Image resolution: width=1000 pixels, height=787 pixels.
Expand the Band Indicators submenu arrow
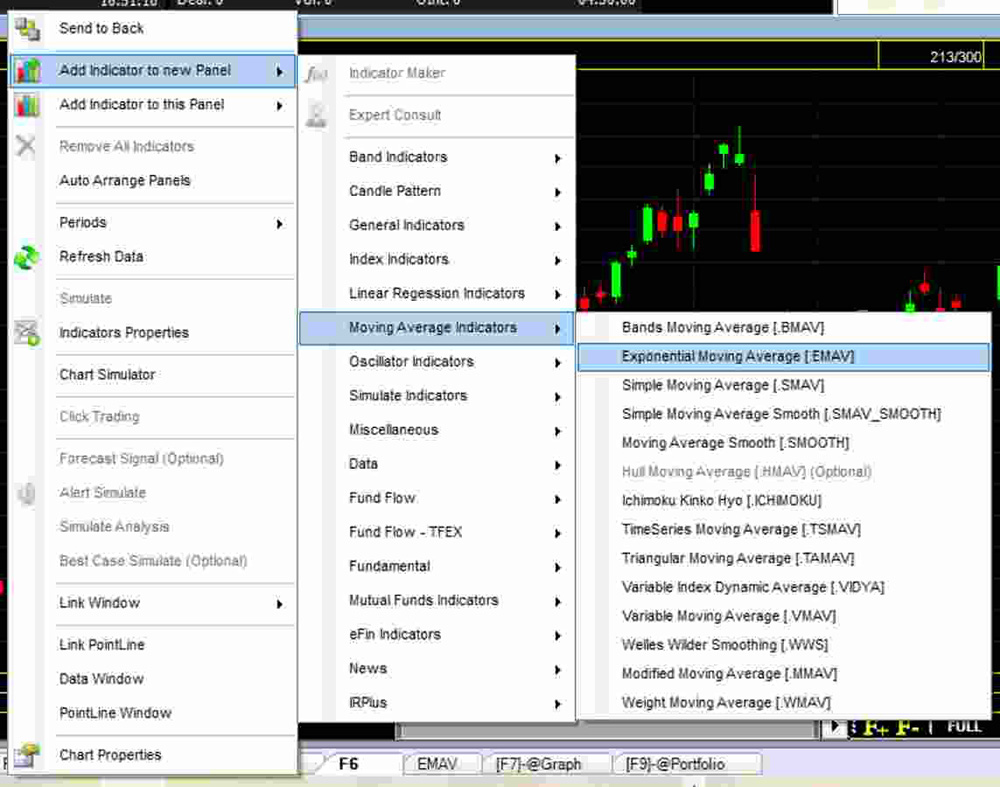(x=558, y=158)
